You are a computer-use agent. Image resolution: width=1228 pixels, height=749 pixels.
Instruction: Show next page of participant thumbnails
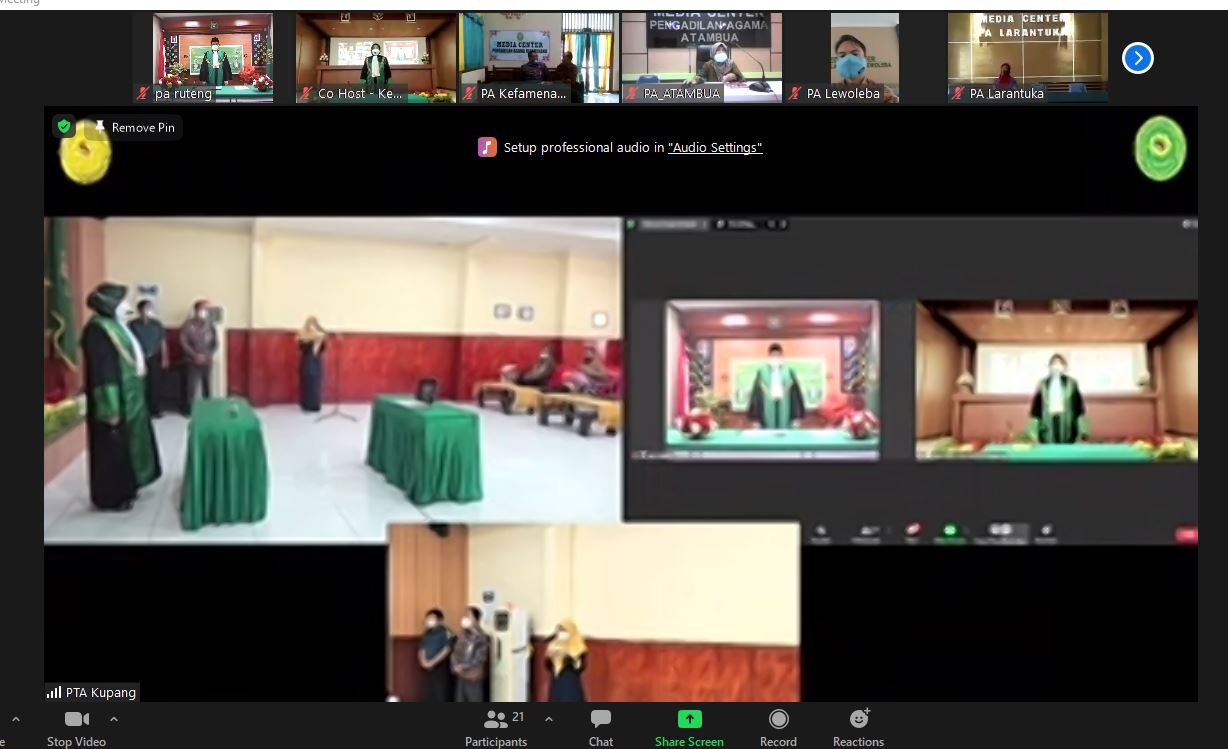tap(1137, 58)
